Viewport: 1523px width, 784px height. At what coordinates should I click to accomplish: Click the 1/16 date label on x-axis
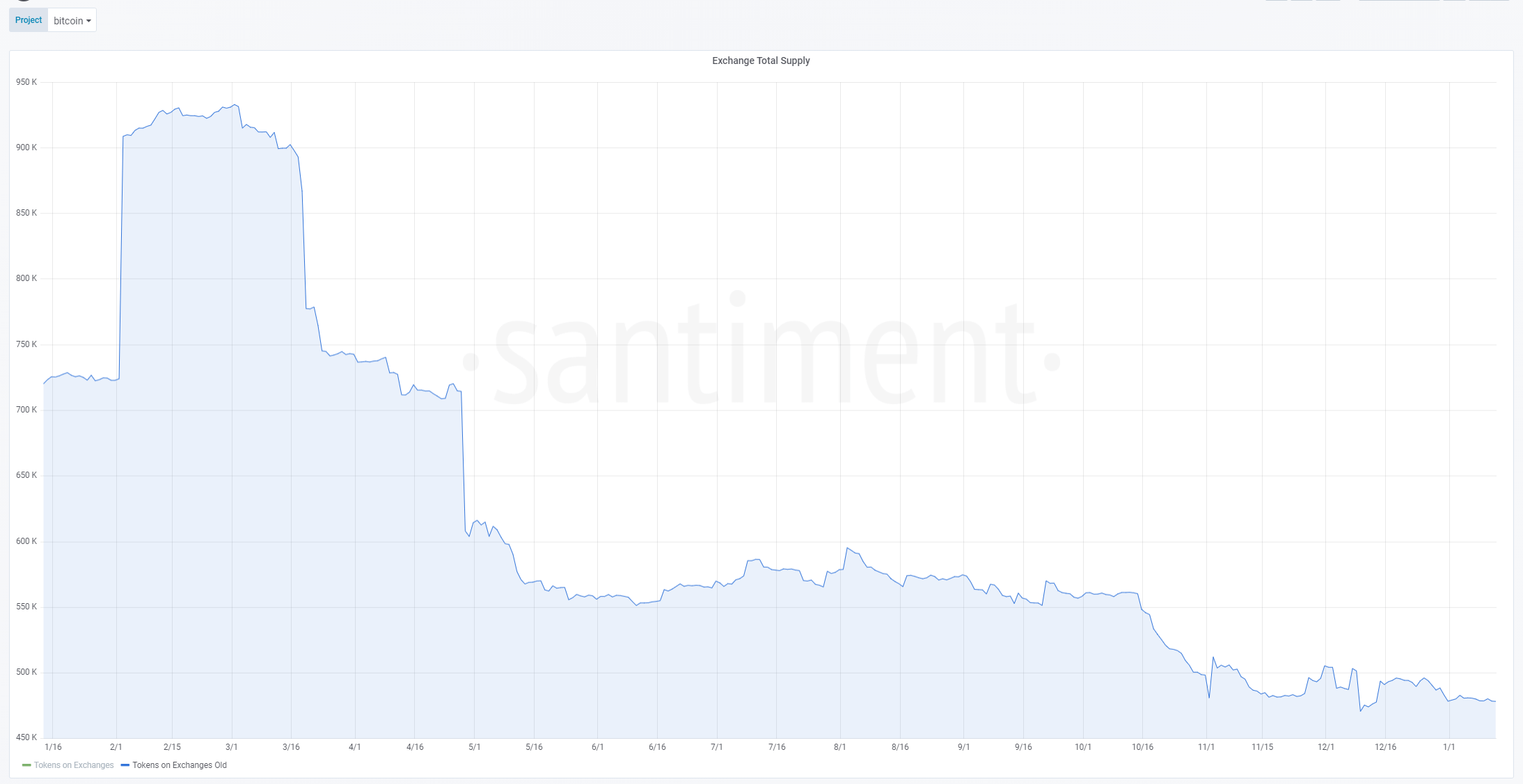click(x=53, y=747)
